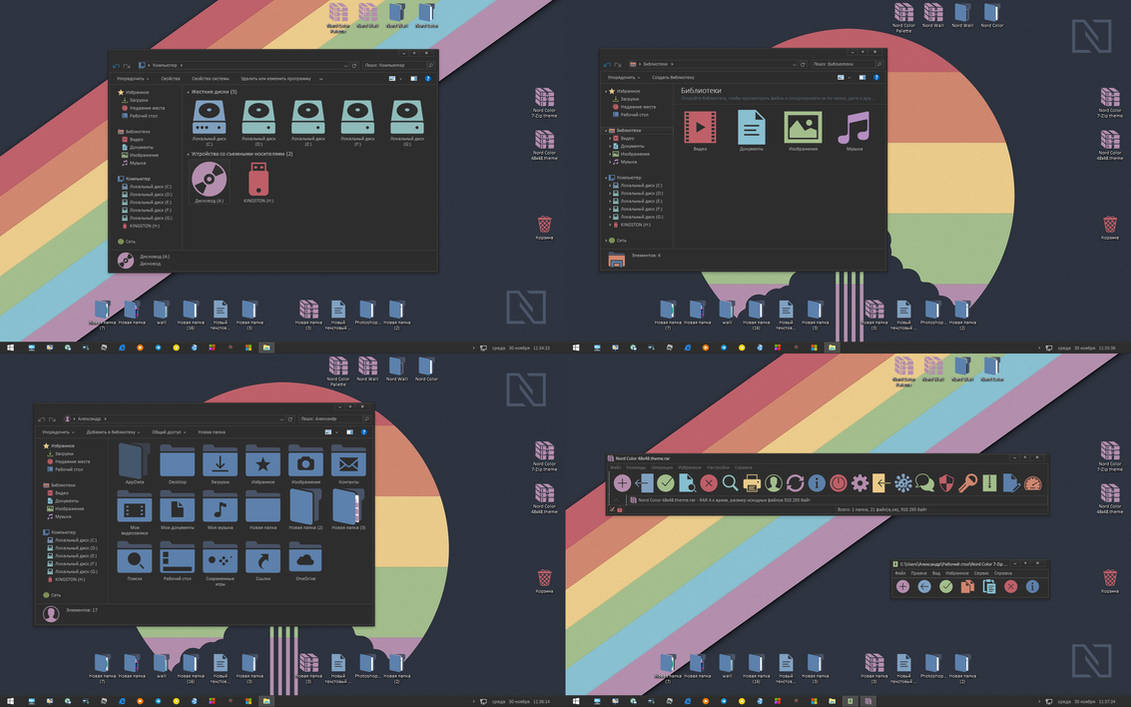Click the blue left-arrow Extract icon in 7-Zip
This screenshot has width=1131, height=707.
(924, 587)
